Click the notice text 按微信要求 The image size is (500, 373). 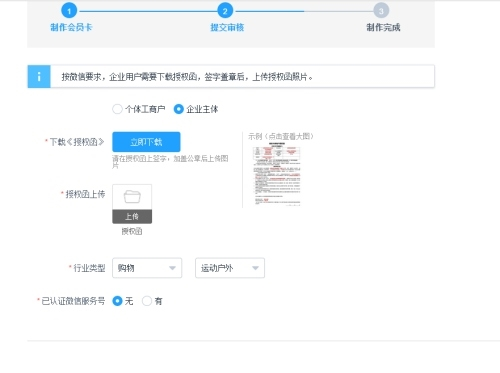pyautogui.click(x=187, y=77)
